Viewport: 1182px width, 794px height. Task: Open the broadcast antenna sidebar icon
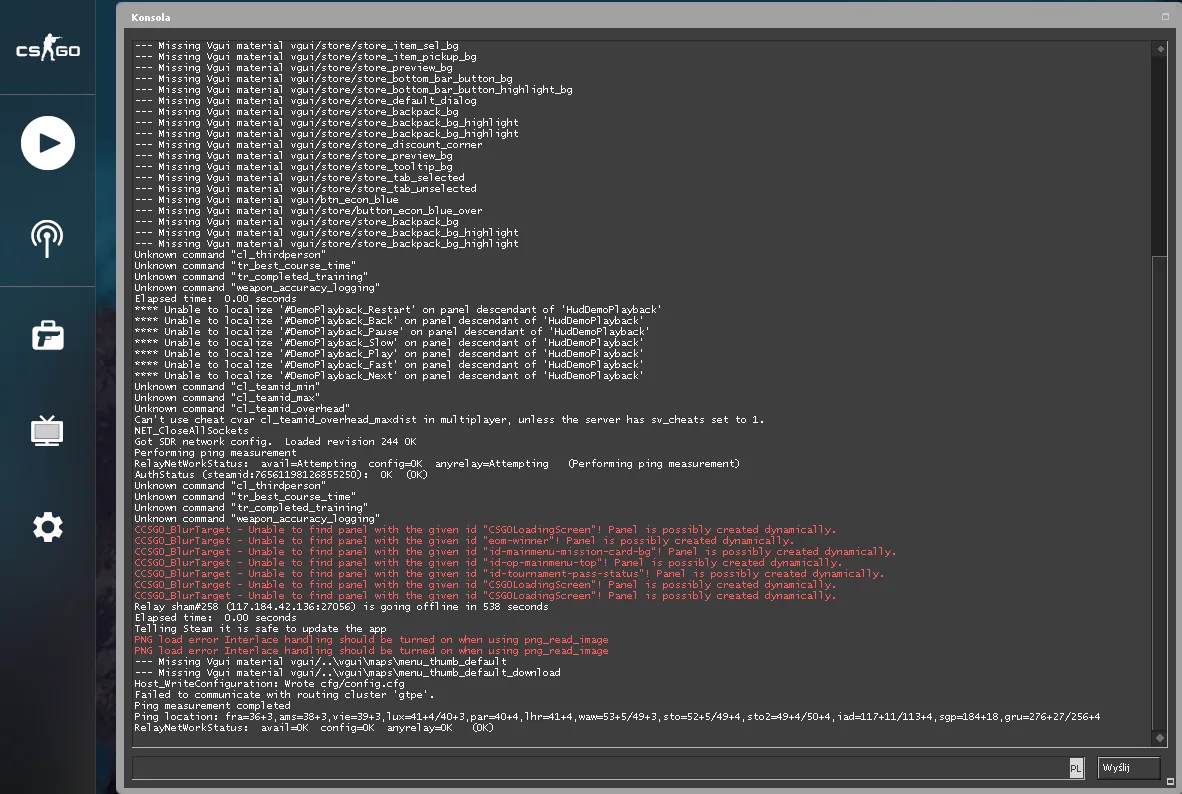coord(47,238)
